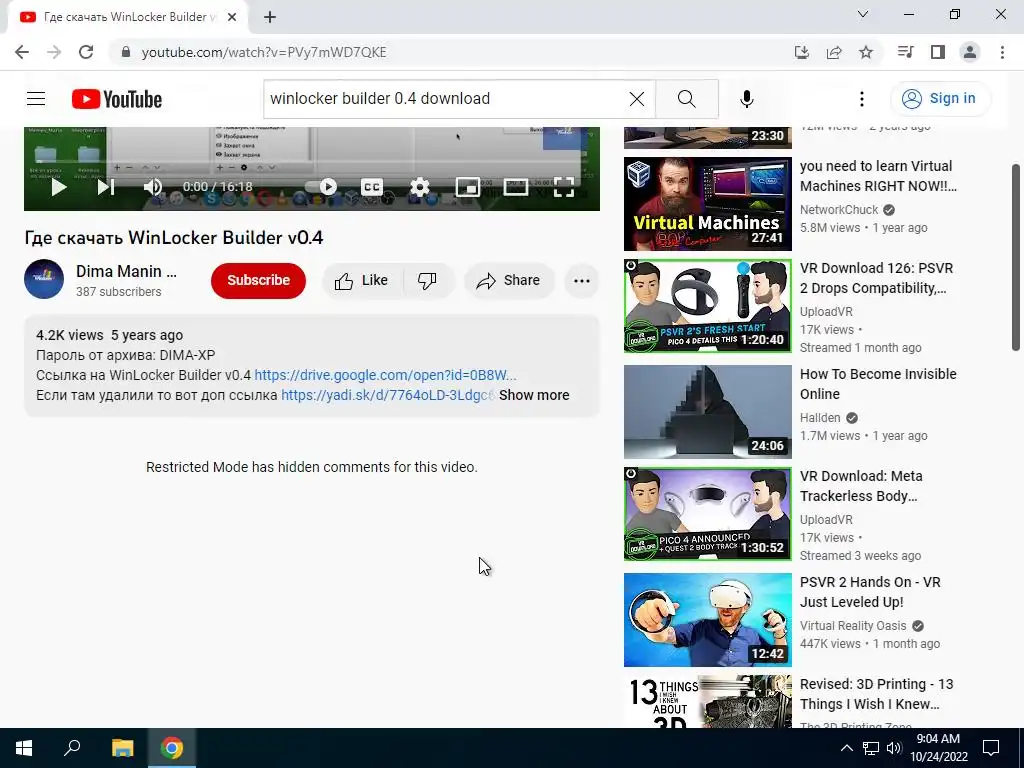1024x768 pixels.
Task: Click the Sign in button
Action: click(940, 99)
